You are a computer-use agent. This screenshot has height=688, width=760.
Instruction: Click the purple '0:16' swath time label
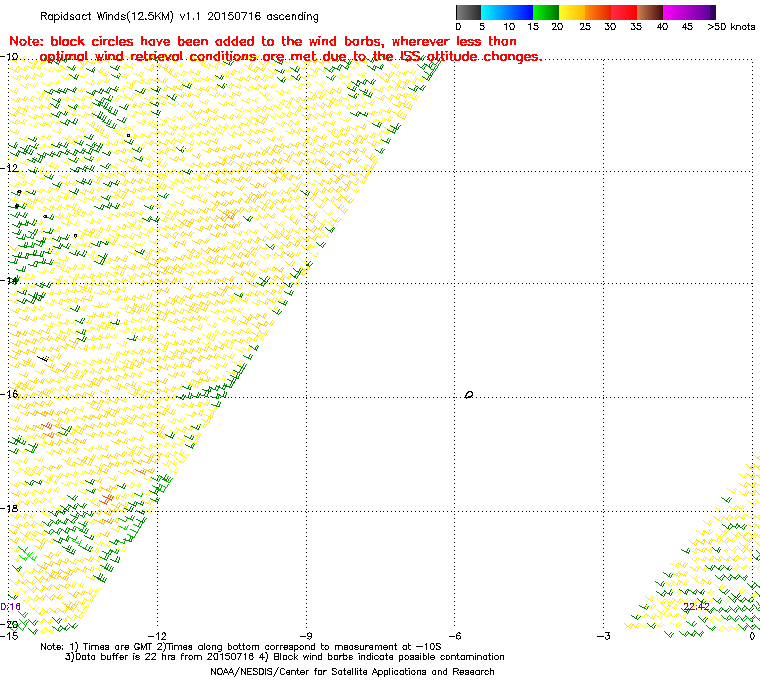(10, 607)
